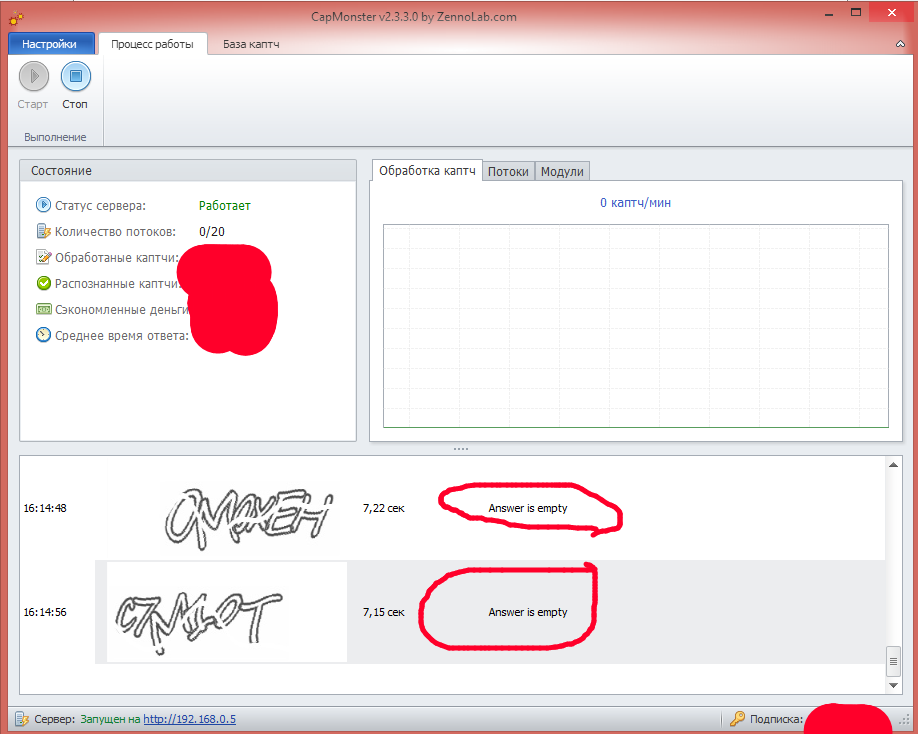
Task: Click the Состояние panel header
Action: [188, 170]
